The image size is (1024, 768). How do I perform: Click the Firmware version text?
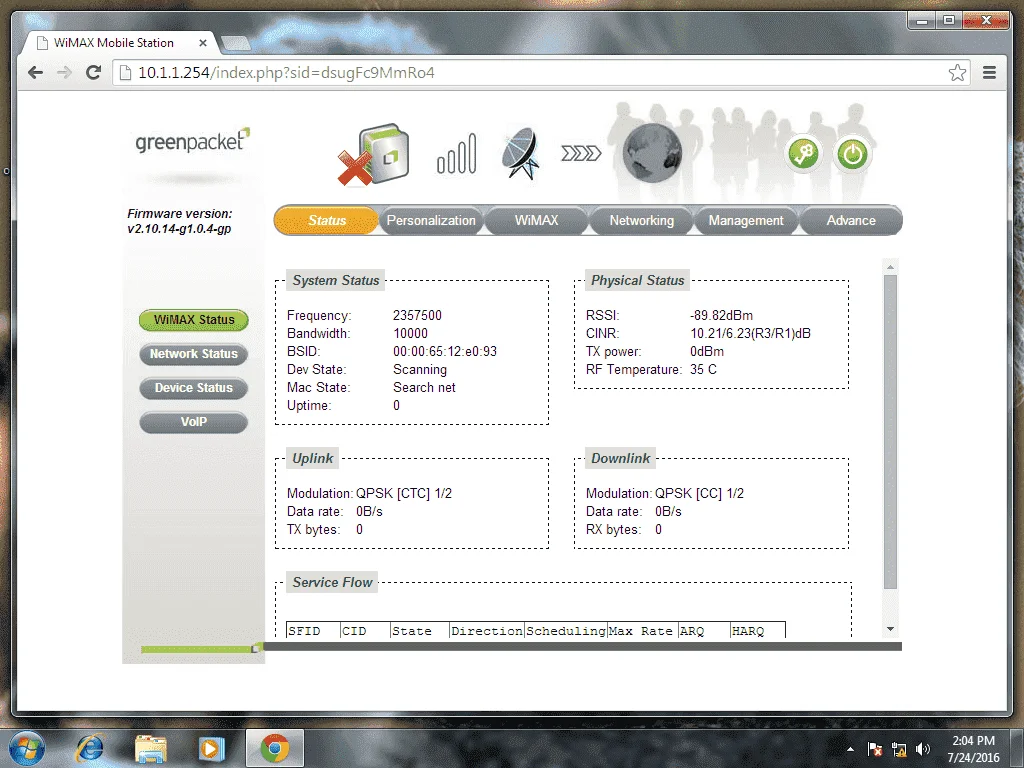click(180, 221)
